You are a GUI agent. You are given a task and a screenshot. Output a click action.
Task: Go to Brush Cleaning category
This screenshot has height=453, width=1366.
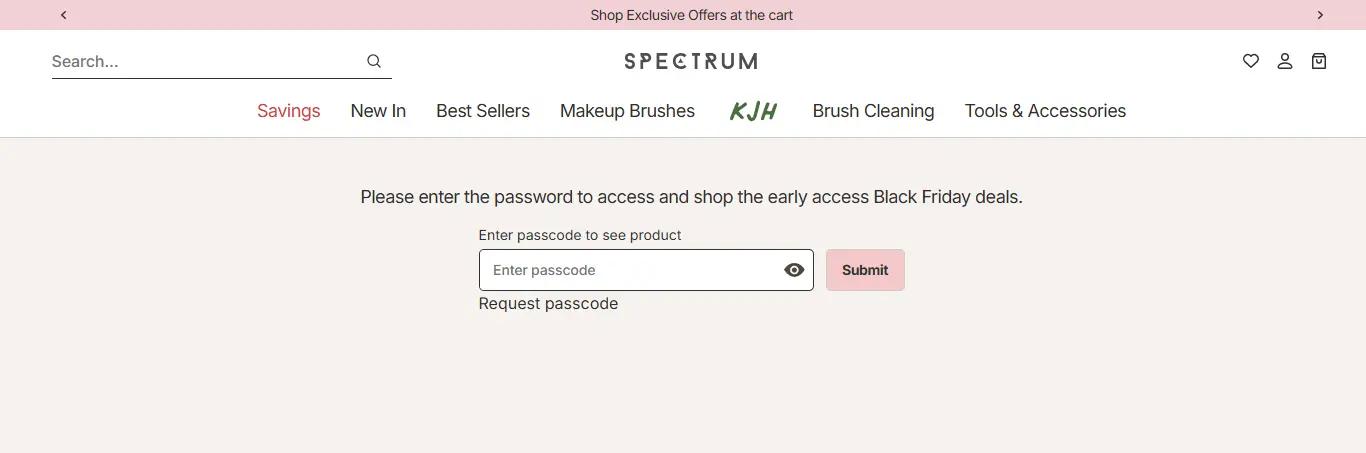[873, 111]
